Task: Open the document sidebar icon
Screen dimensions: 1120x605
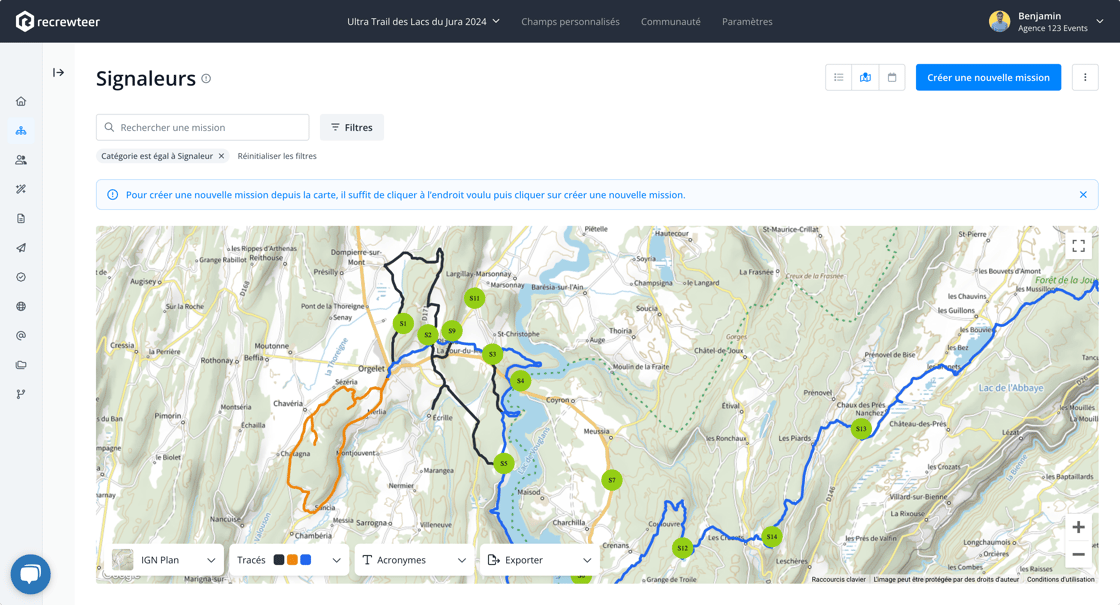Action: [x=21, y=219]
